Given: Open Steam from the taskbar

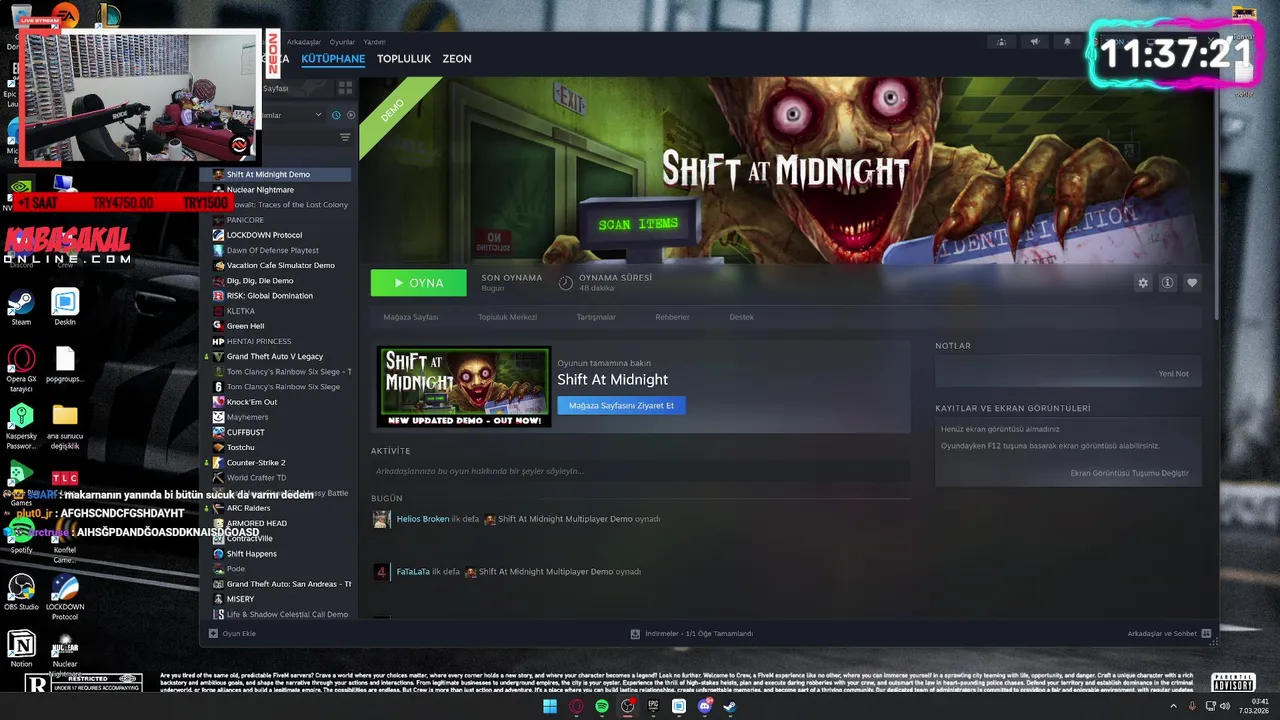Looking at the screenshot, I should (x=731, y=706).
